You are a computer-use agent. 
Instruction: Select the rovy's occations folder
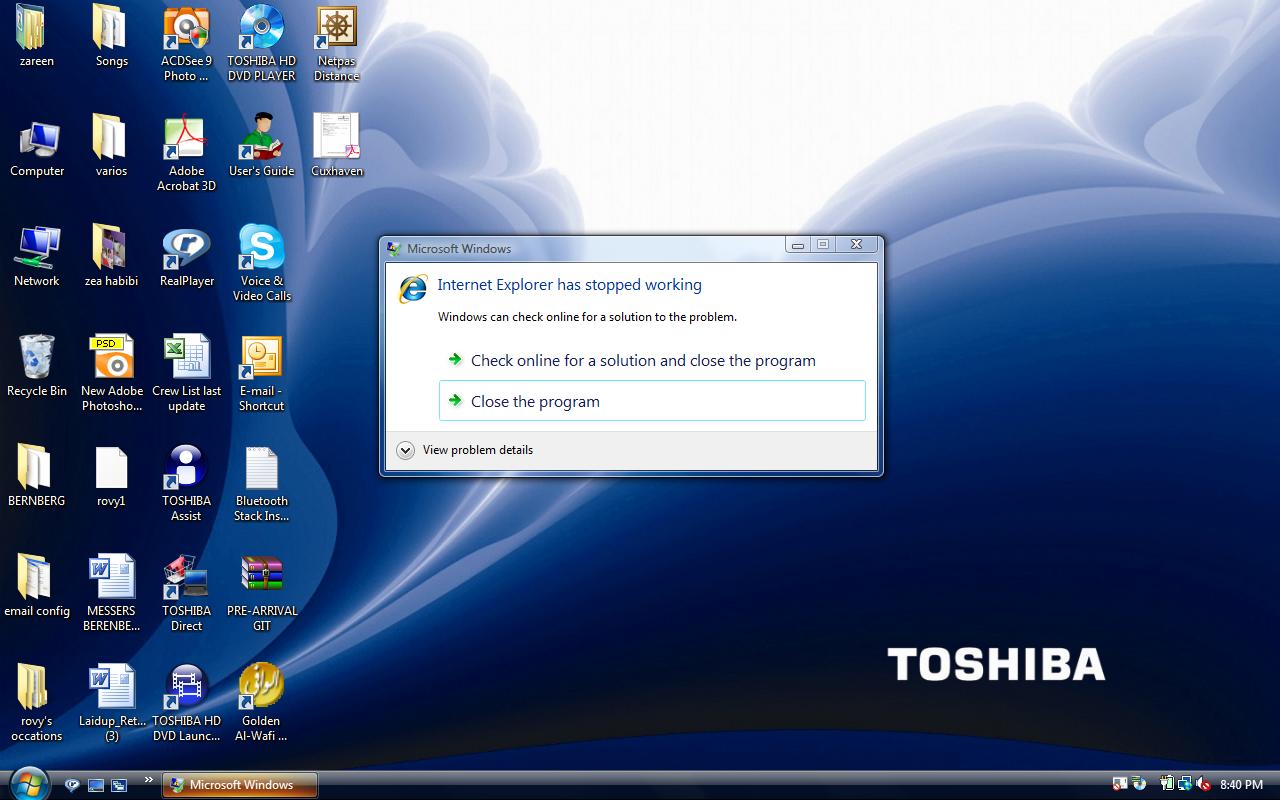36,703
